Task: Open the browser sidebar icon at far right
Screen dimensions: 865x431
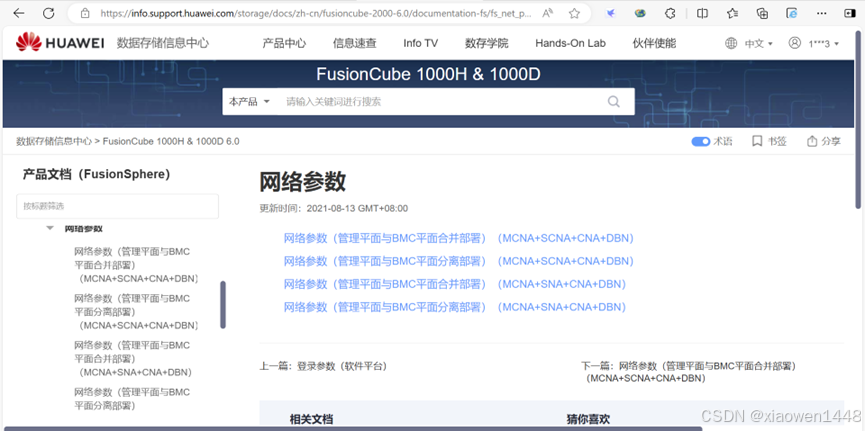Action: tap(850, 13)
